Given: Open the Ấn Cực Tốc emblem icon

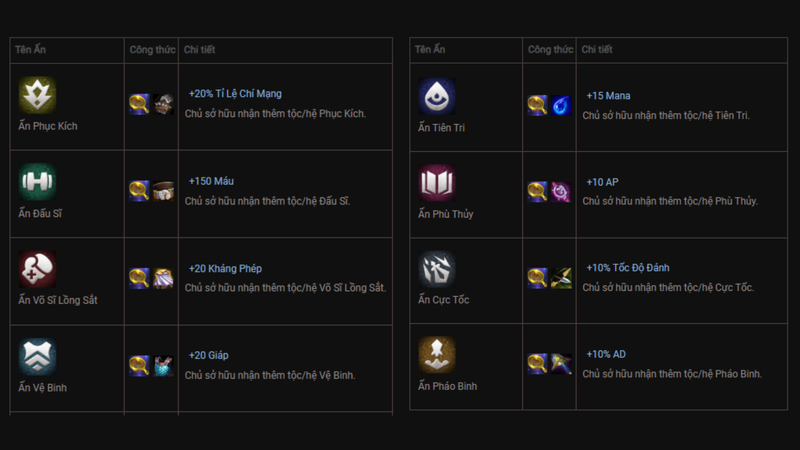Looking at the screenshot, I should click(437, 269).
